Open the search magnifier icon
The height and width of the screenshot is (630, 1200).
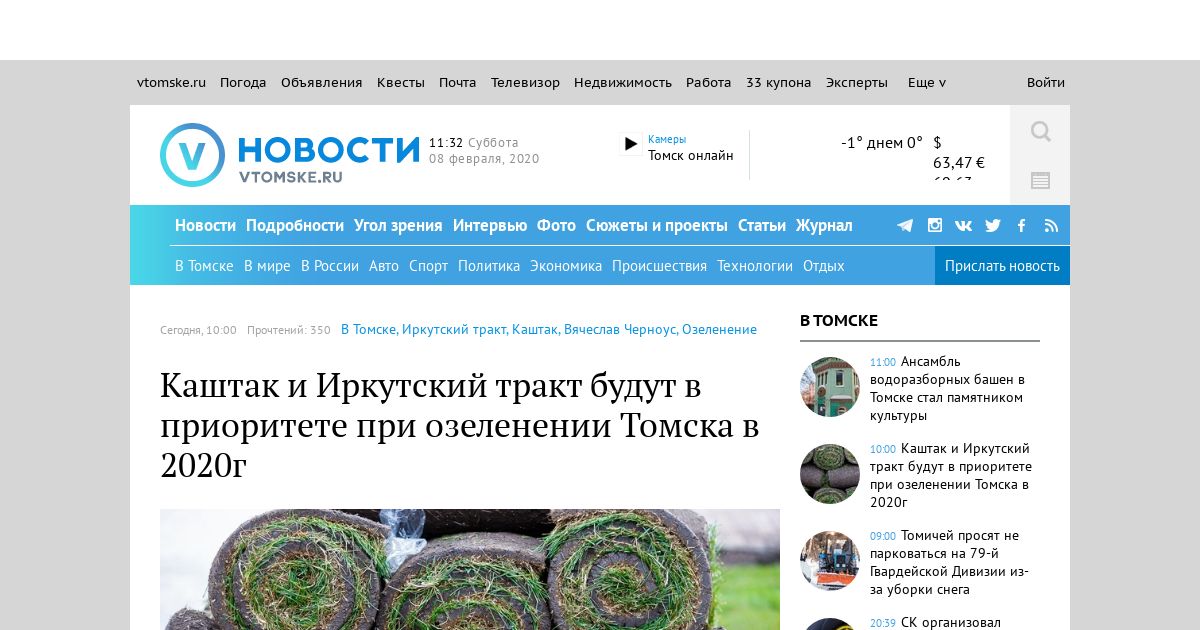tap(1040, 131)
